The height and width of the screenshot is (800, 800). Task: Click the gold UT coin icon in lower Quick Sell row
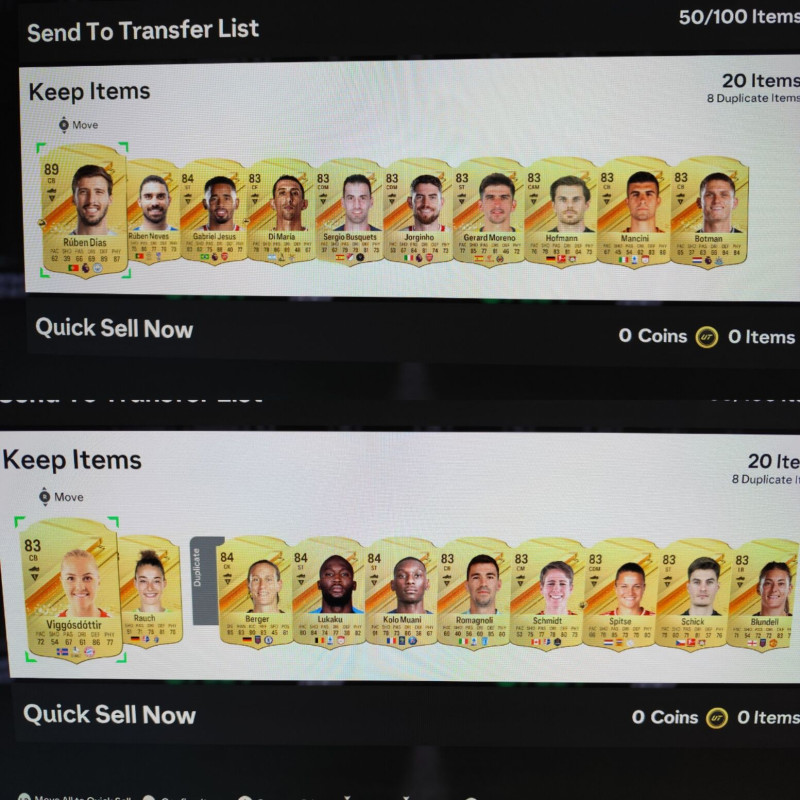717,718
